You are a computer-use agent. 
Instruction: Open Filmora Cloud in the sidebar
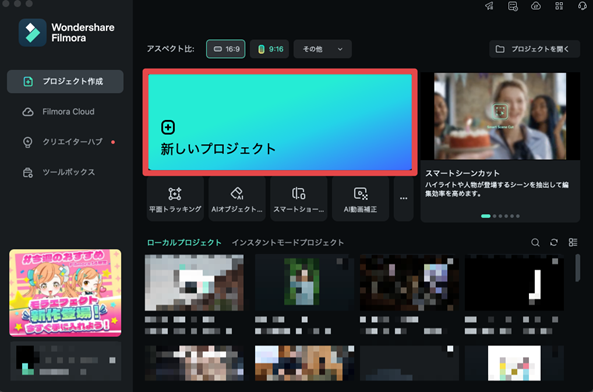coord(65,112)
